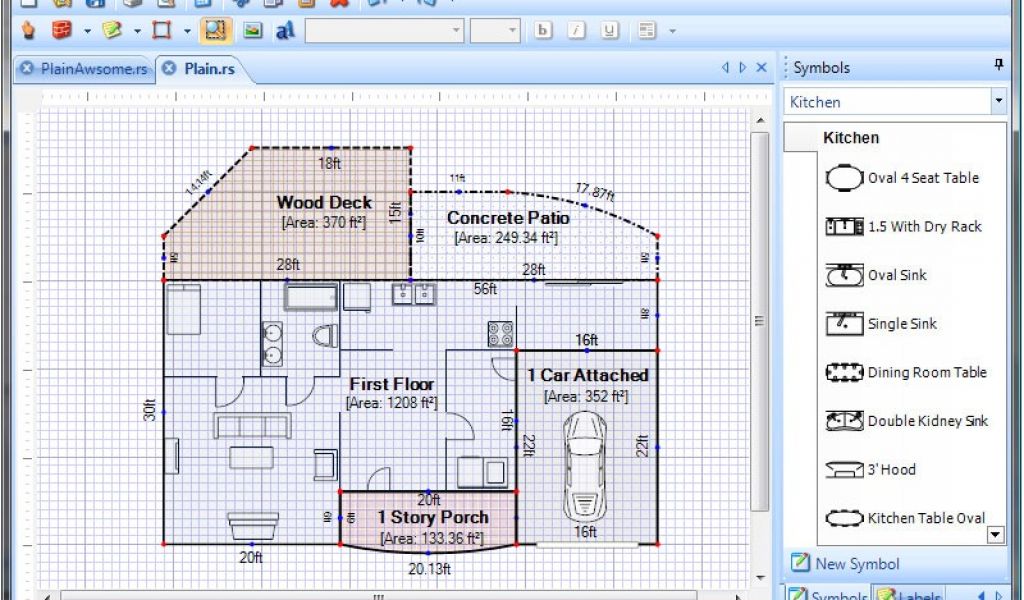Screen dimensions: 1024x600
Task: Toggle italic text formatting
Action: 576,30
